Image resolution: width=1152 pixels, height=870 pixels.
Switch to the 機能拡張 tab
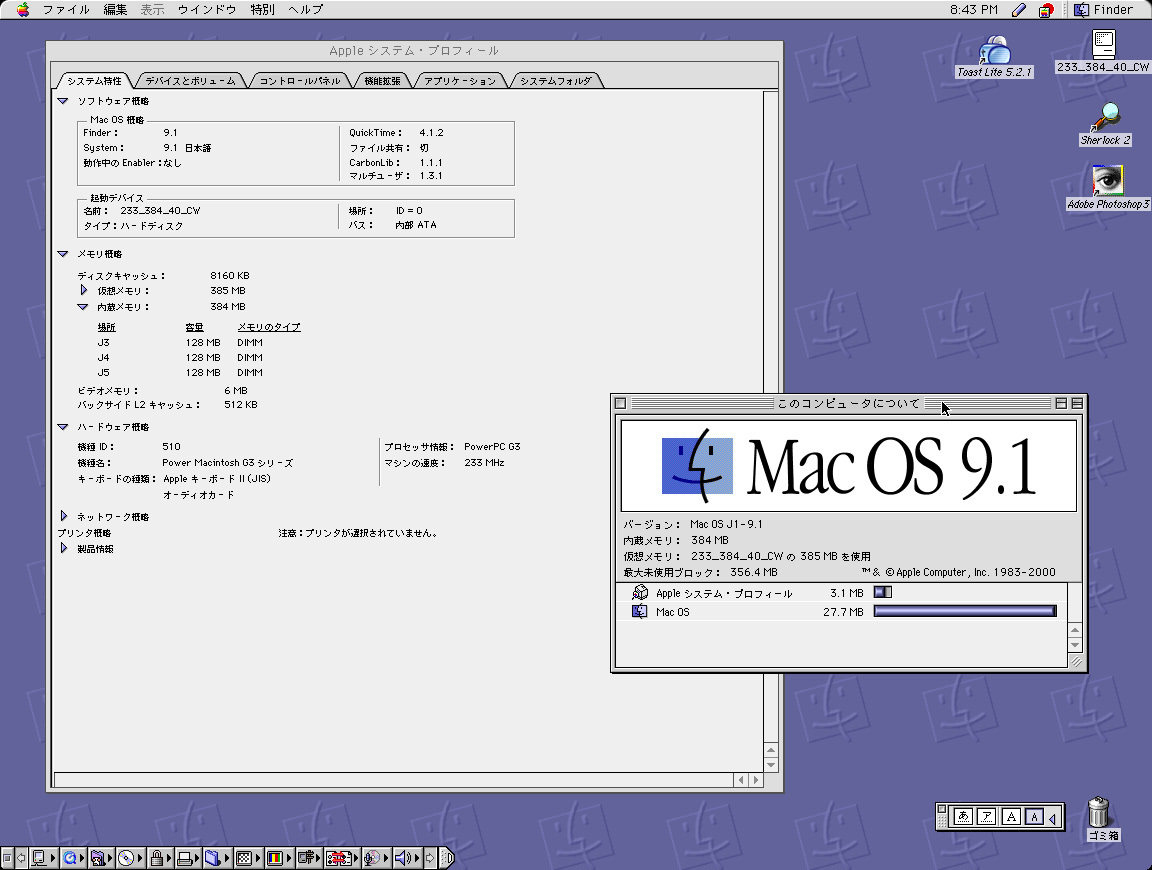coord(383,81)
